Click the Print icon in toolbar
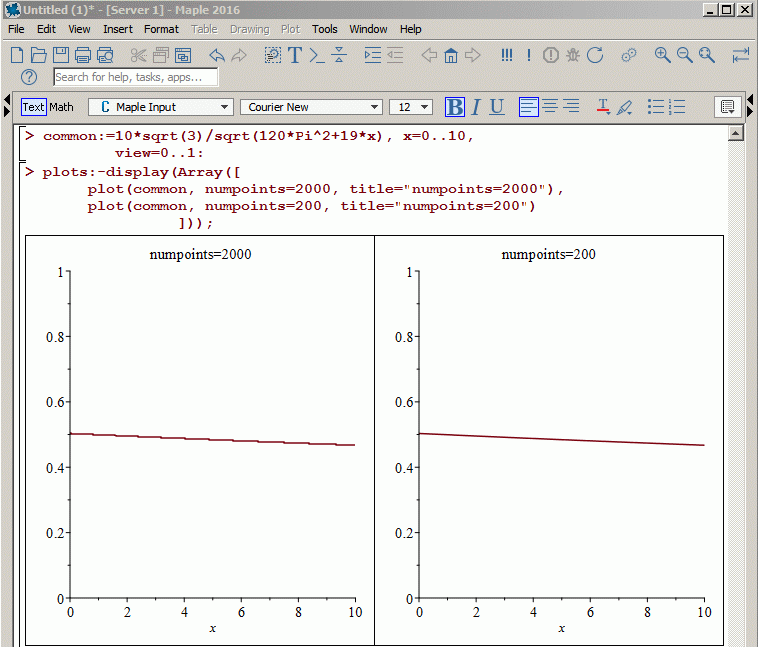Screen dimensions: 758x647 tap(83, 55)
